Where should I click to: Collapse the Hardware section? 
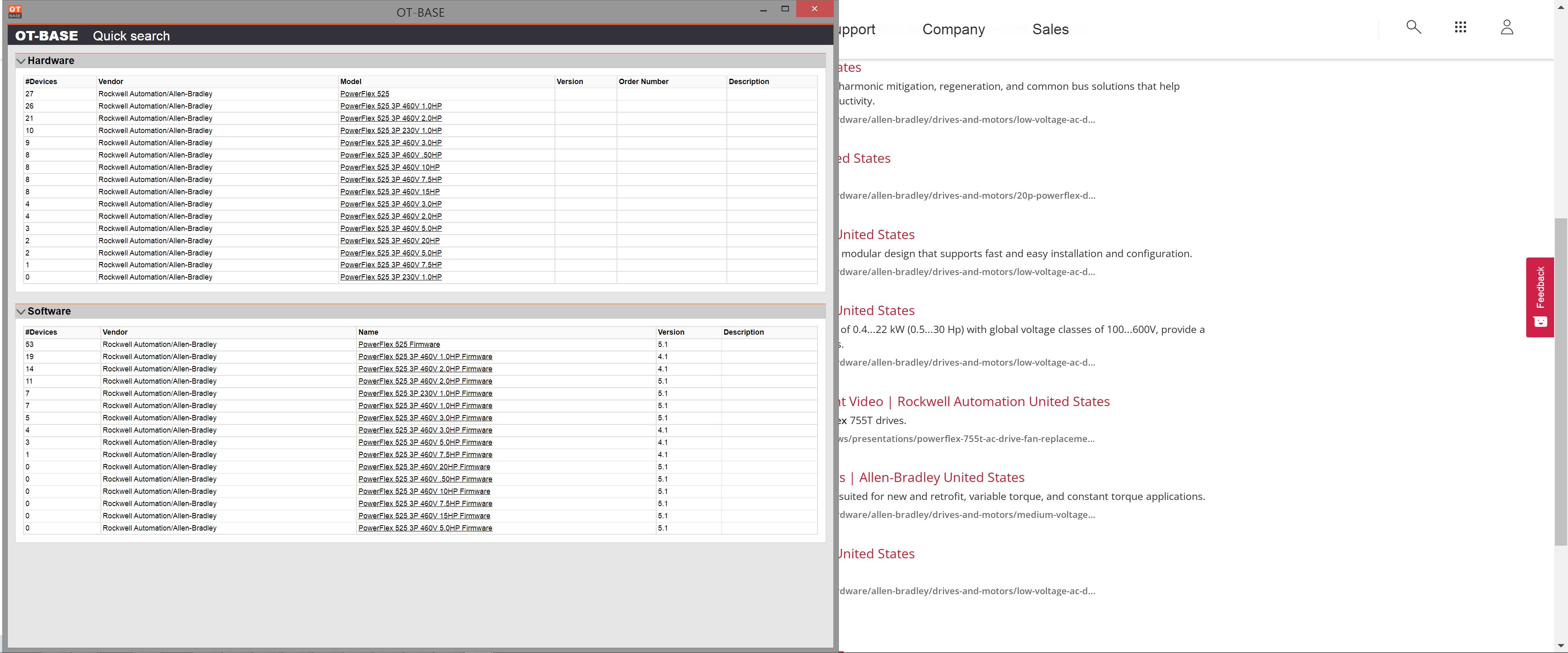click(x=21, y=61)
